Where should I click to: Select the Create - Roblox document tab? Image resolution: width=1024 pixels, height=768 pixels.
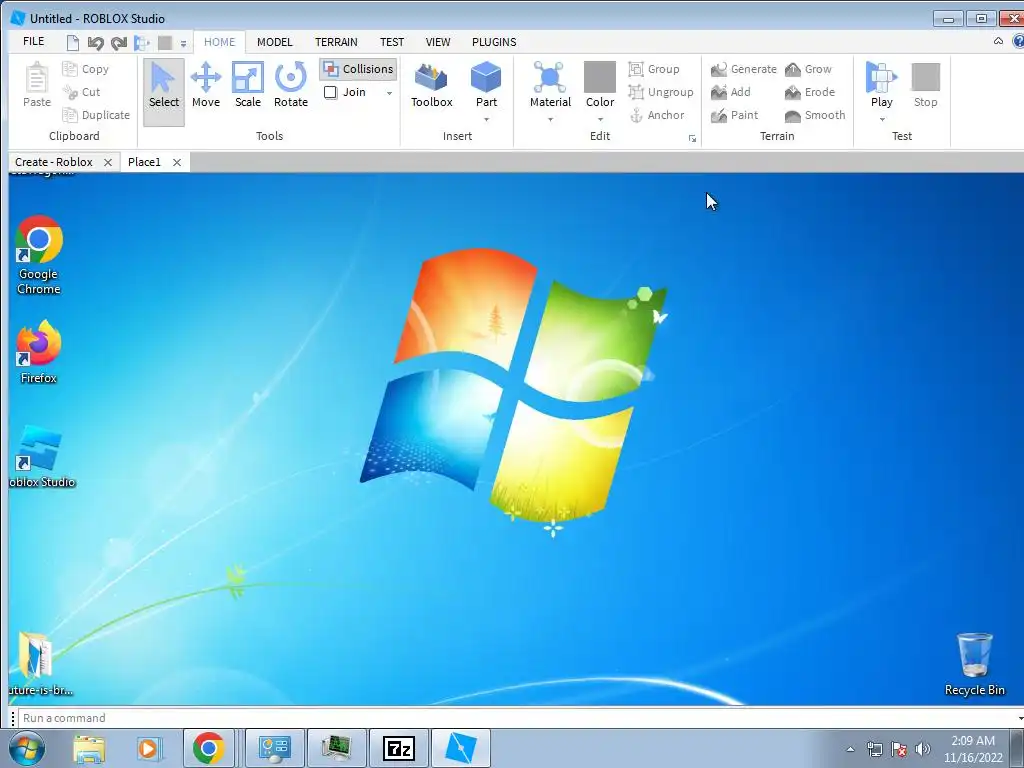click(x=54, y=162)
